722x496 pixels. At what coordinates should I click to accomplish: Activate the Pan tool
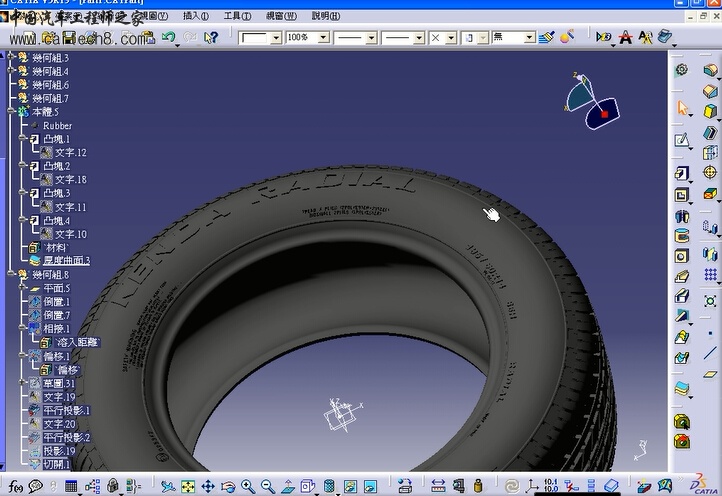tap(208, 486)
